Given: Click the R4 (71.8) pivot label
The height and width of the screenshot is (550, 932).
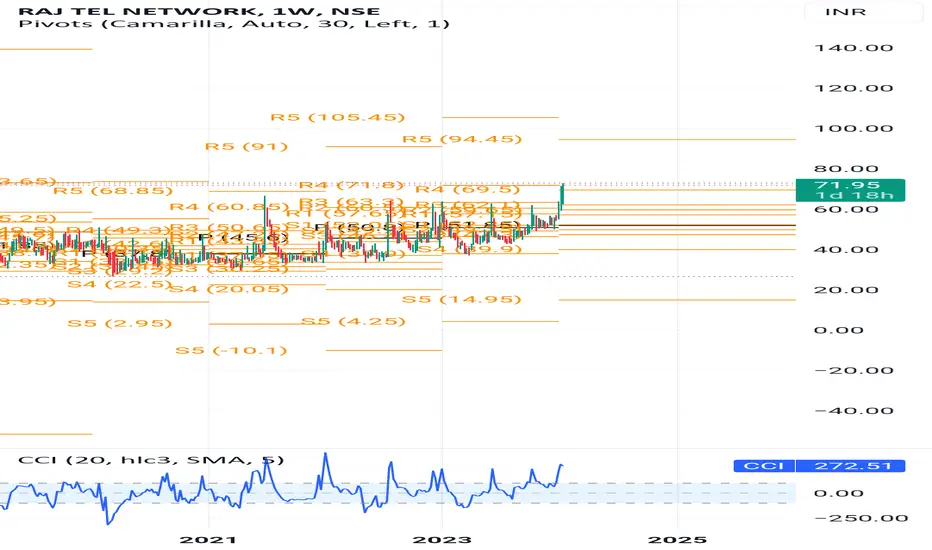Looking at the screenshot, I should click(351, 186).
